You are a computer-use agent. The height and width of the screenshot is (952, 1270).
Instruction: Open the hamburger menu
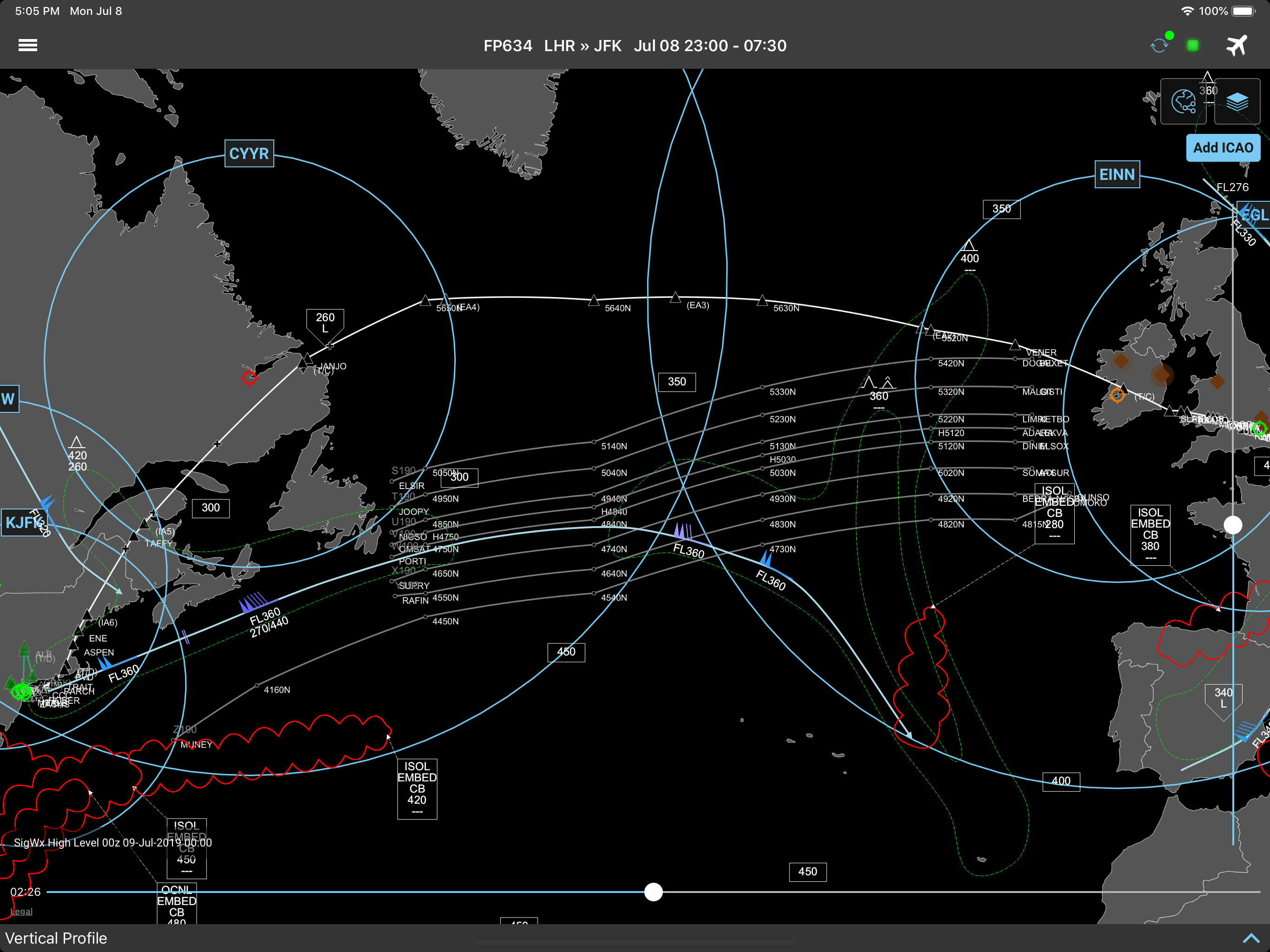[27, 46]
